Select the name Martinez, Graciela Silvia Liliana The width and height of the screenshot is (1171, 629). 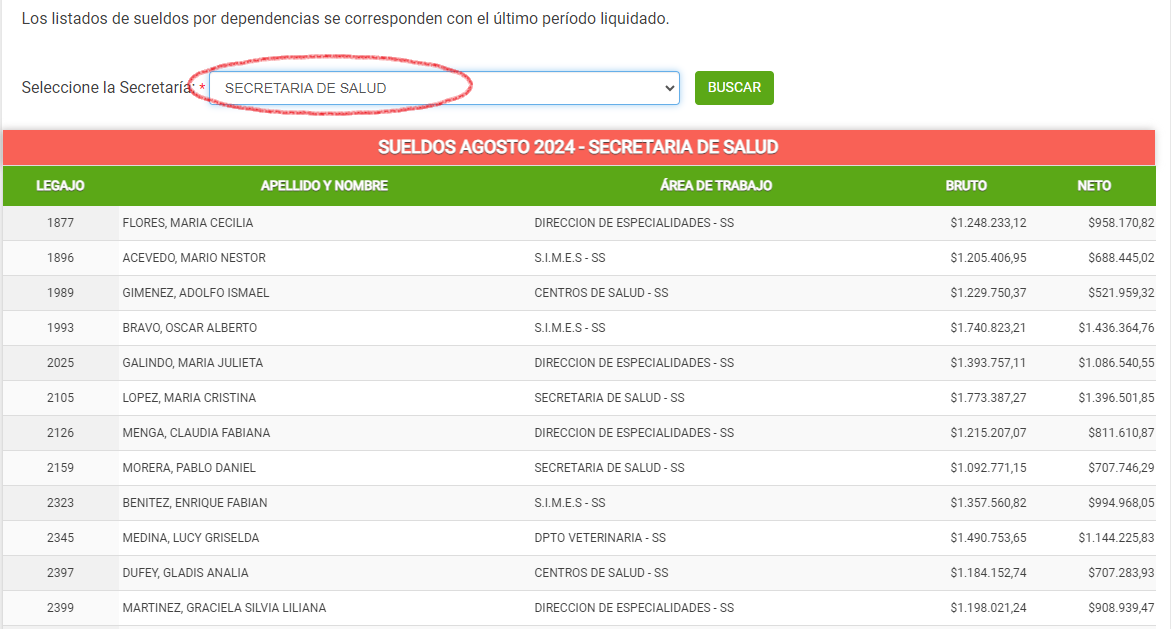(224, 608)
